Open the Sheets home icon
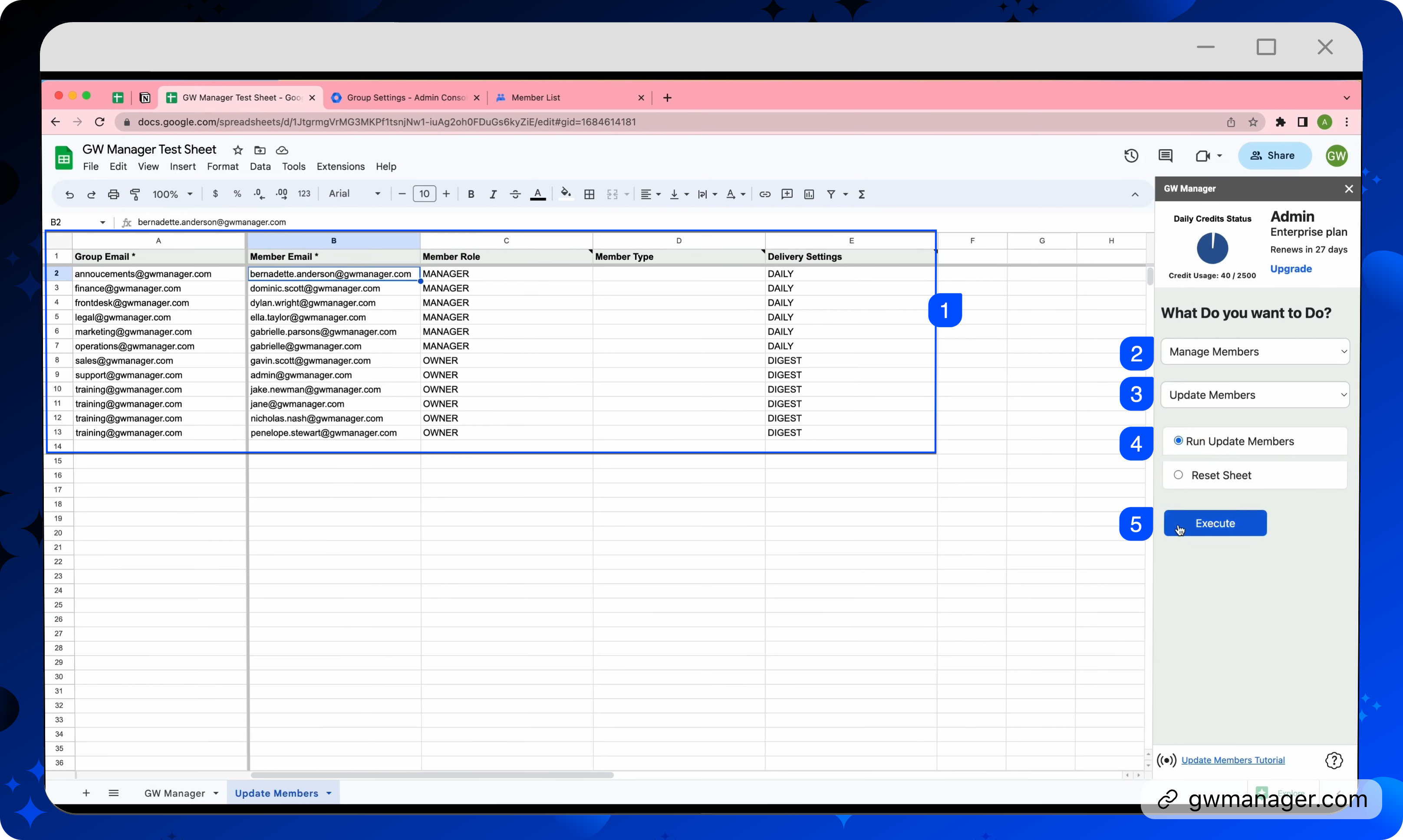 coord(64,157)
